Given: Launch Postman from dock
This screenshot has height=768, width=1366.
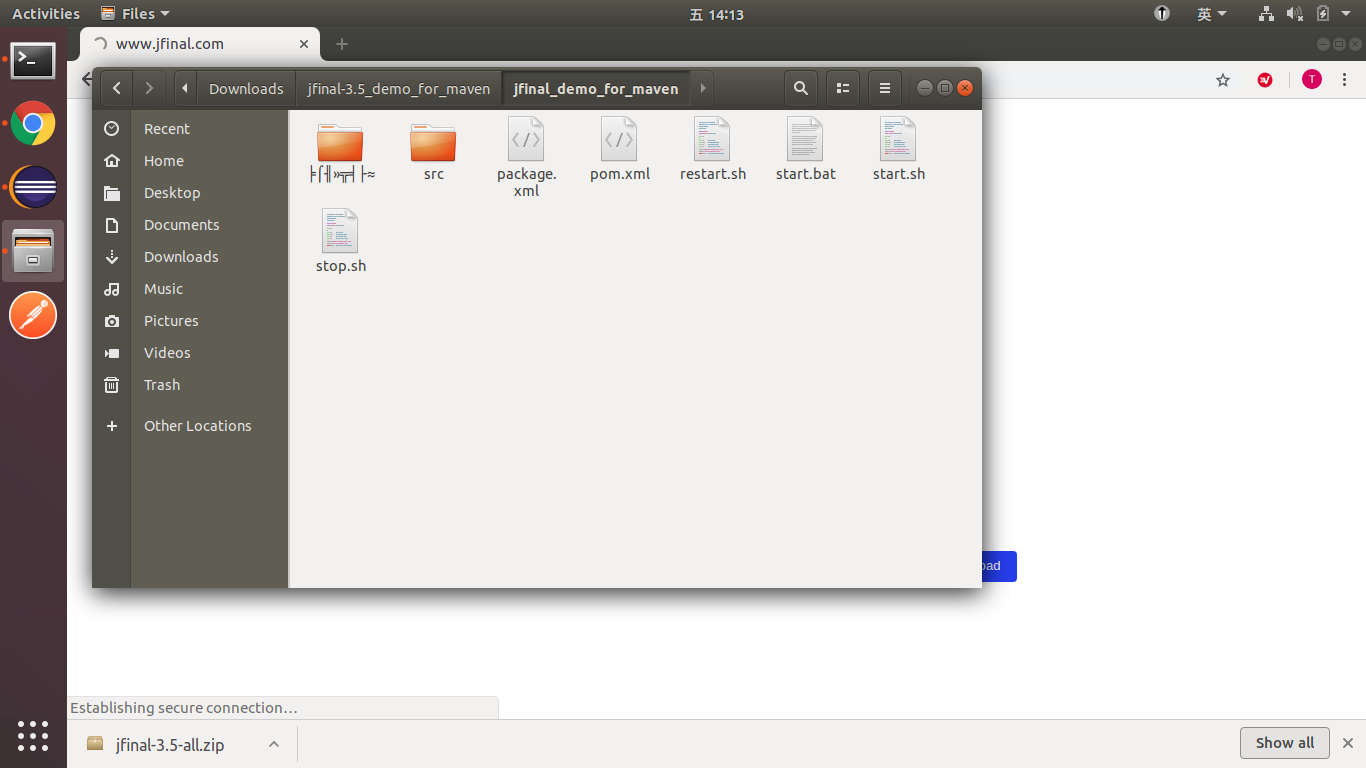Looking at the screenshot, I should click(x=33, y=315).
